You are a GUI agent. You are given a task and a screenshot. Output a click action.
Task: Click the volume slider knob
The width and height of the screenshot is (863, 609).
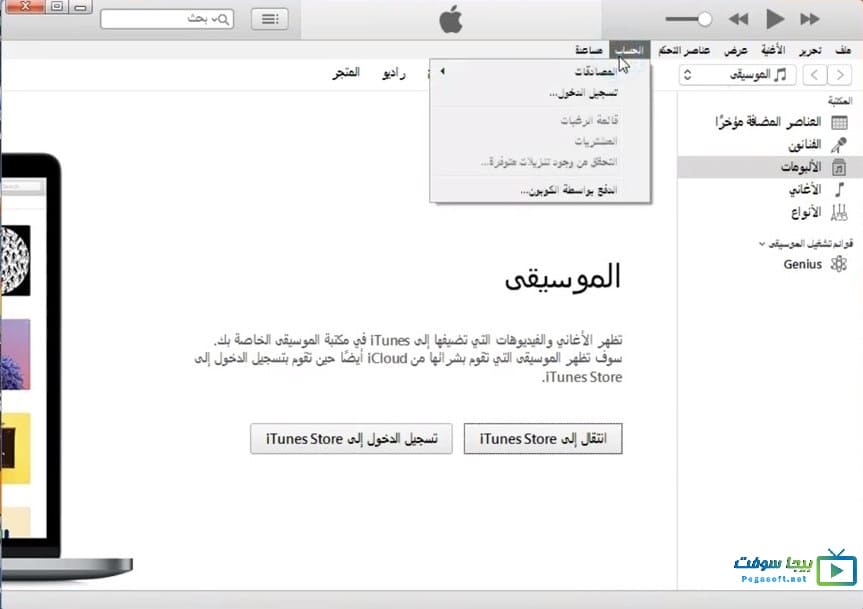point(705,19)
